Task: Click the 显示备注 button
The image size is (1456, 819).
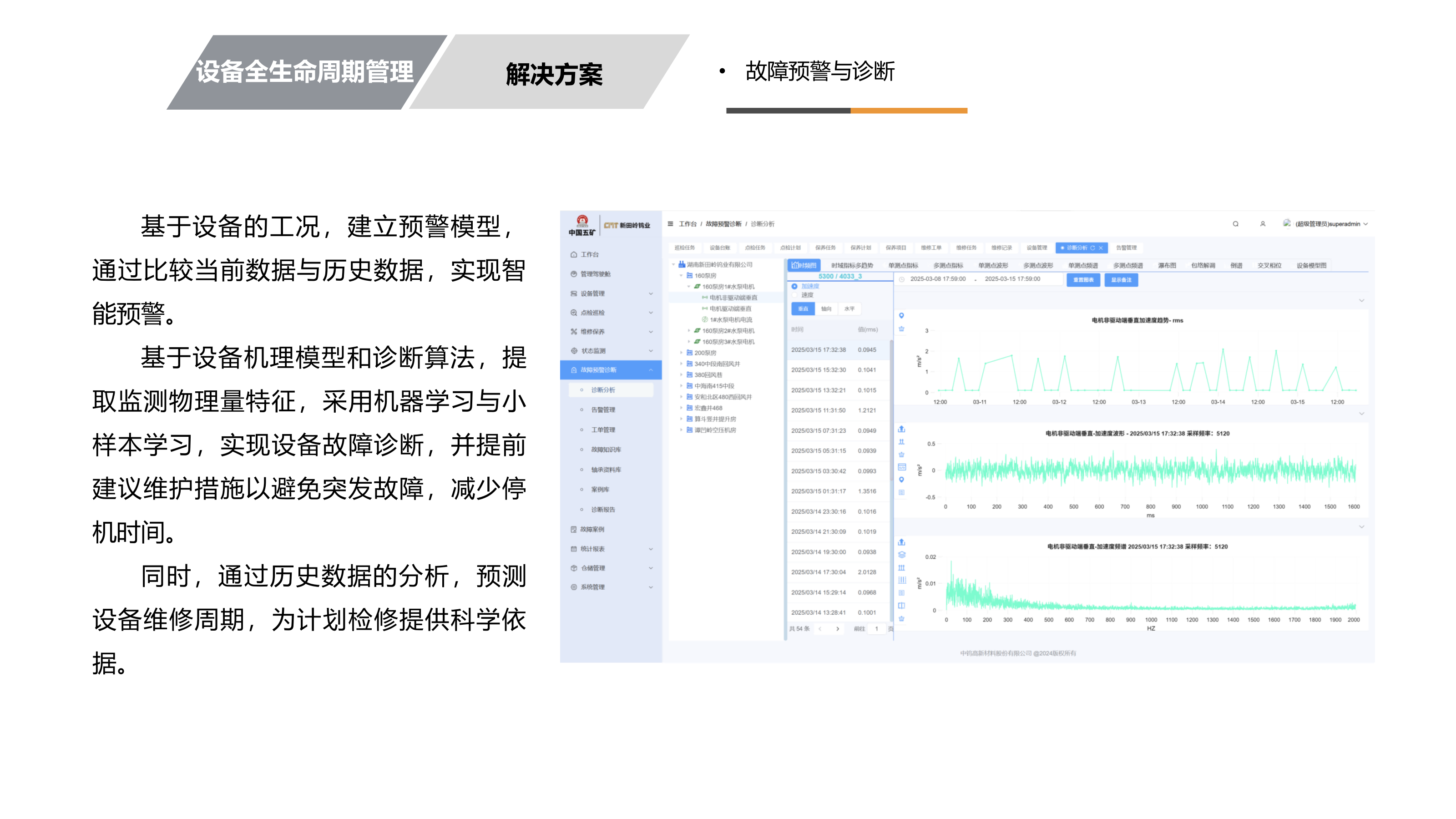Action: point(1121,280)
